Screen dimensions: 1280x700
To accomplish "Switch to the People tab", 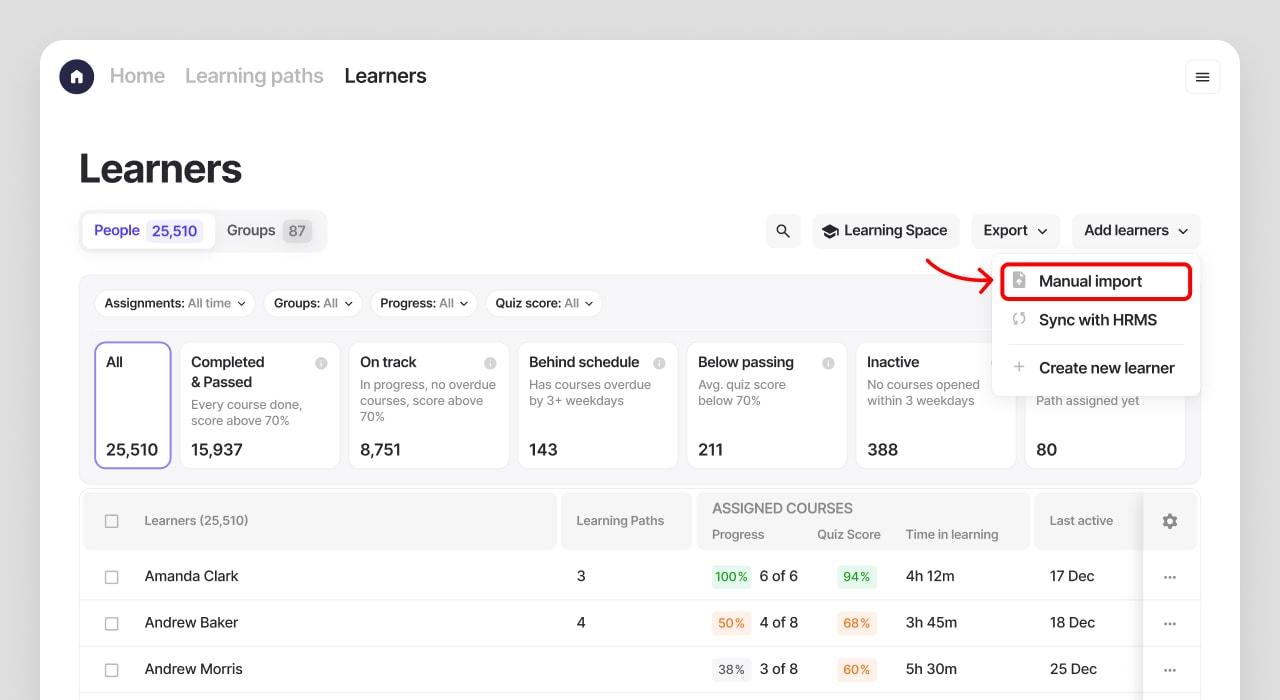I will [x=148, y=231].
